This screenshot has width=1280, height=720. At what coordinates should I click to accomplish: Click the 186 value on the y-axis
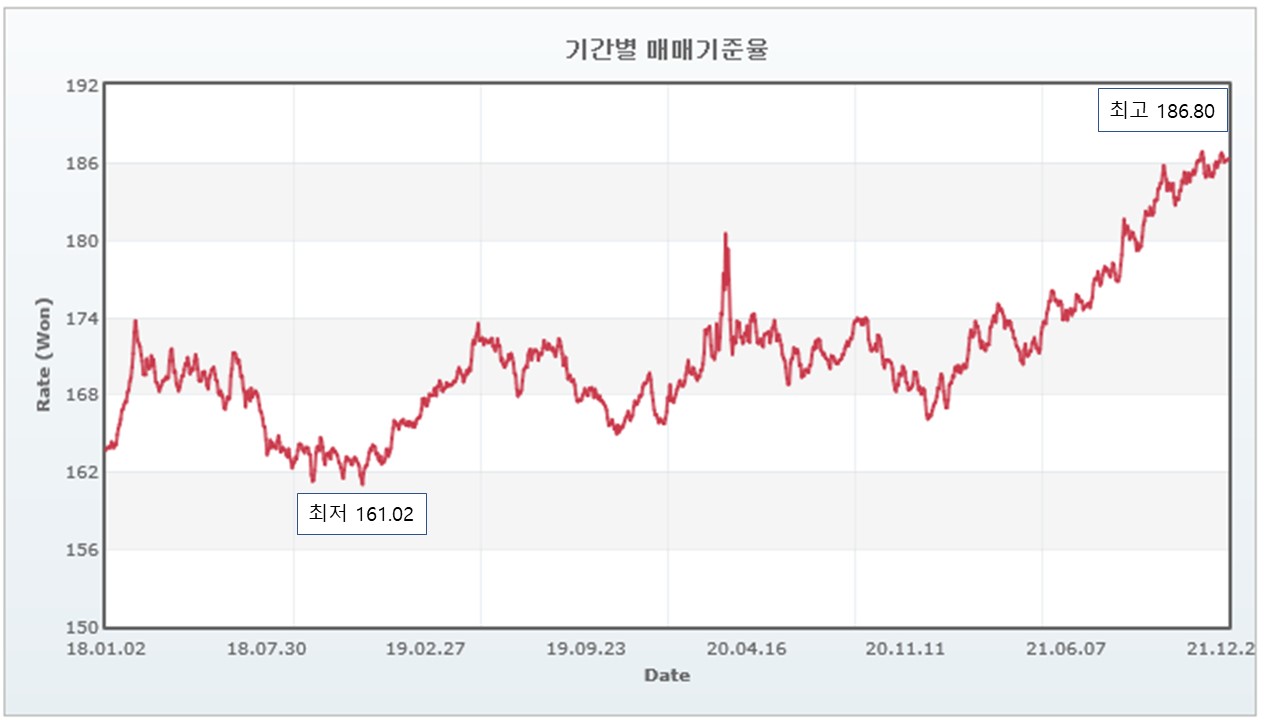tap(83, 163)
